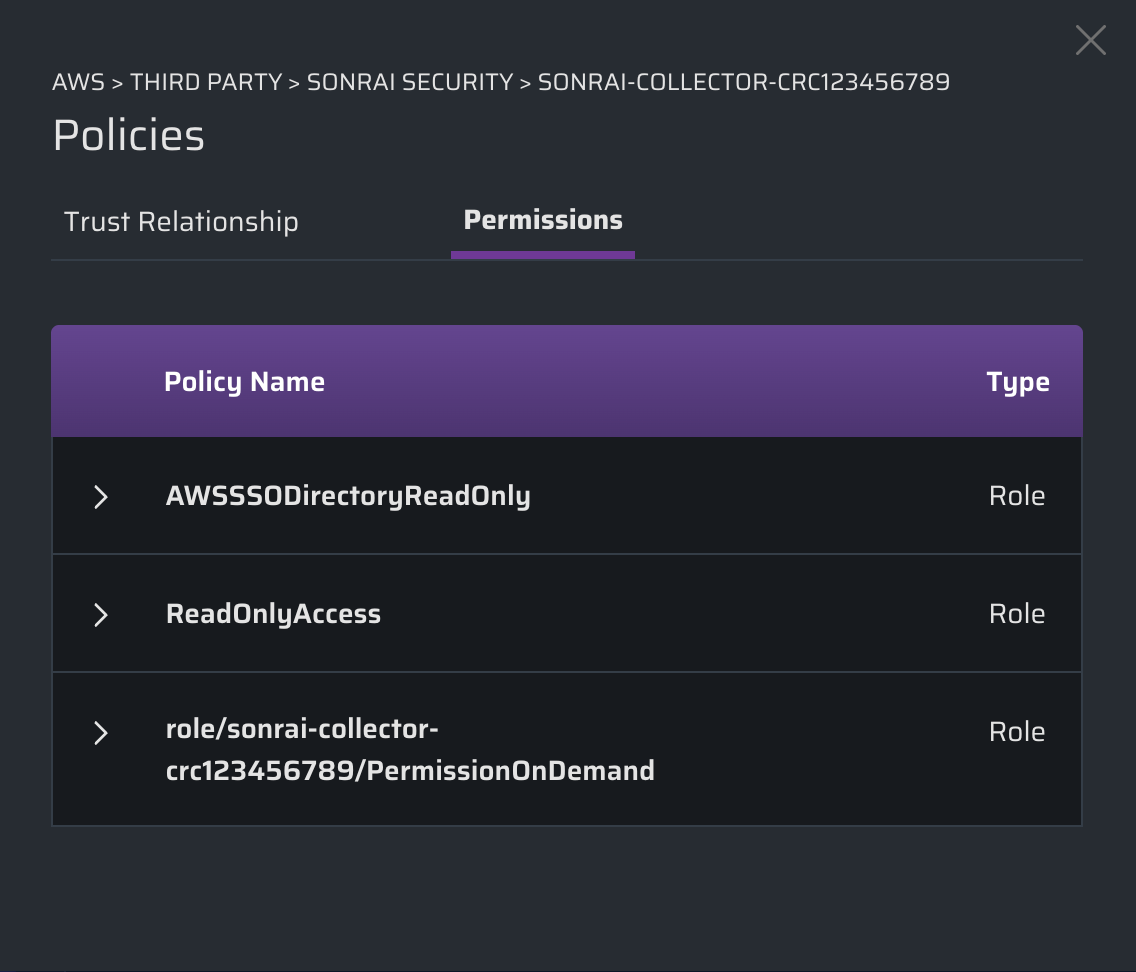Image resolution: width=1136 pixels, height=972 pixels.
Task: Expand the ReadOnlyAccess policy chevron
Action: (x=100, y=614)
